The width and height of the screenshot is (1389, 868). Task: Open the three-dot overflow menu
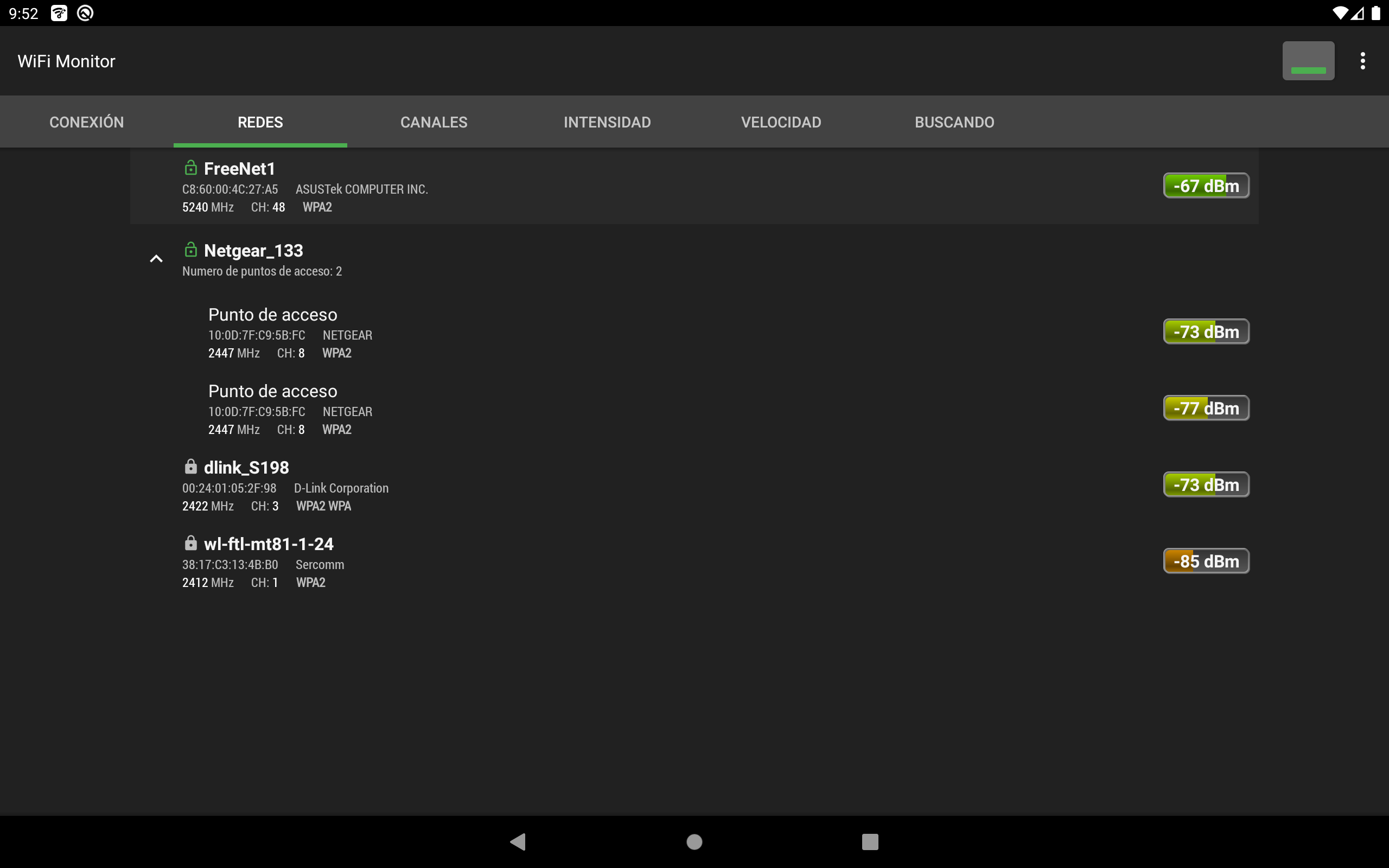[x=1362, y=61]
